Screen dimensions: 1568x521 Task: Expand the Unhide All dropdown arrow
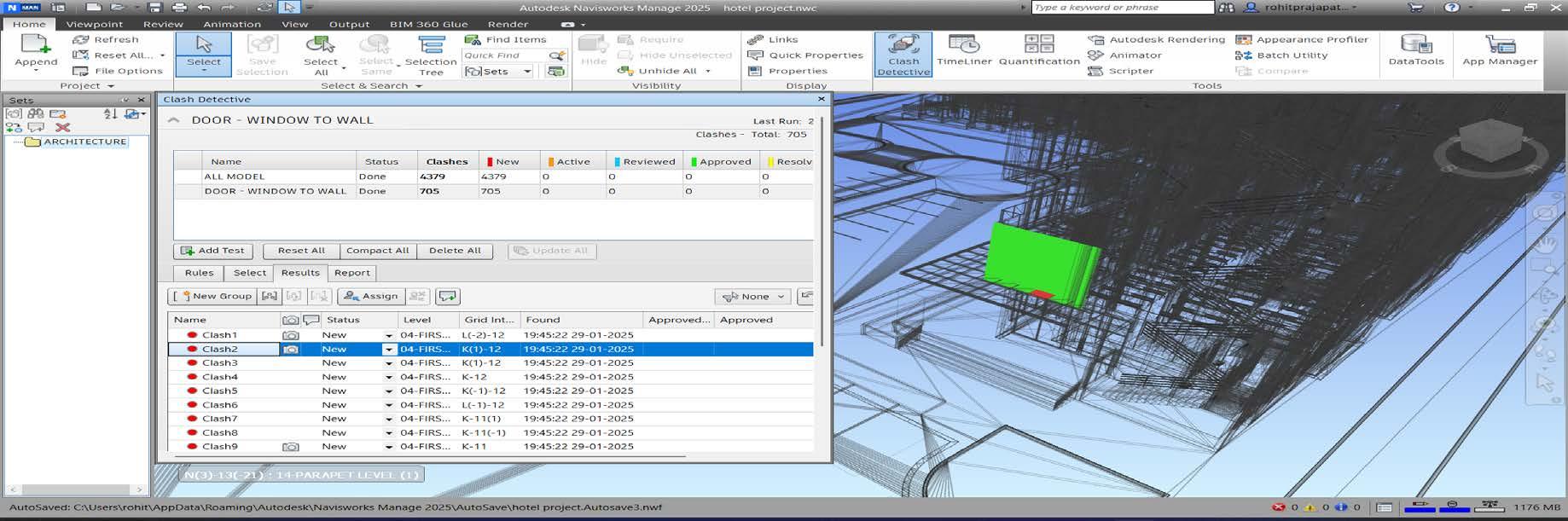pyautogui.click(x=708, y=71)
